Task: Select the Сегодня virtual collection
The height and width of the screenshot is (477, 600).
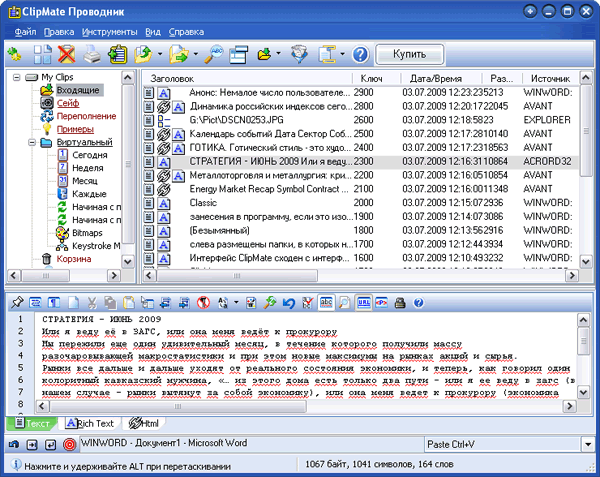Action: 90,155
